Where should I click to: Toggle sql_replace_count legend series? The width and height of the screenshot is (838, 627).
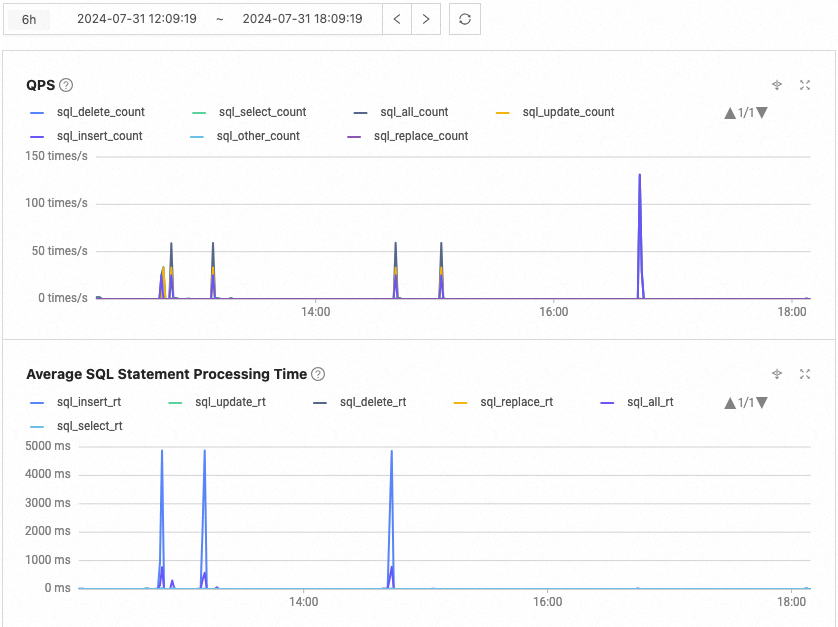pos(408,136)
